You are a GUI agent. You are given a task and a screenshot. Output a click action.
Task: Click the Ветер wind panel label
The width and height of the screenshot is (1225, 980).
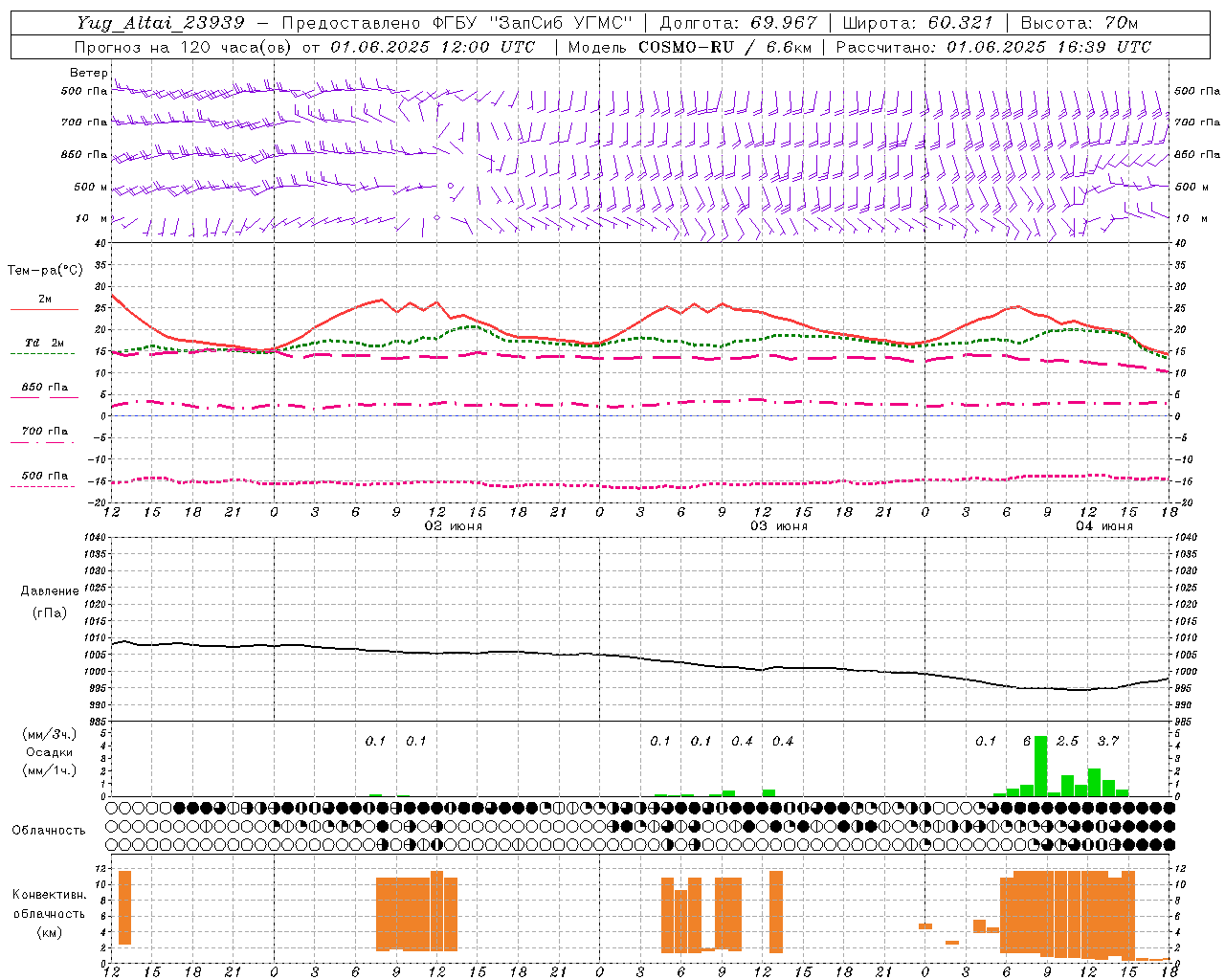coord(88,73)
